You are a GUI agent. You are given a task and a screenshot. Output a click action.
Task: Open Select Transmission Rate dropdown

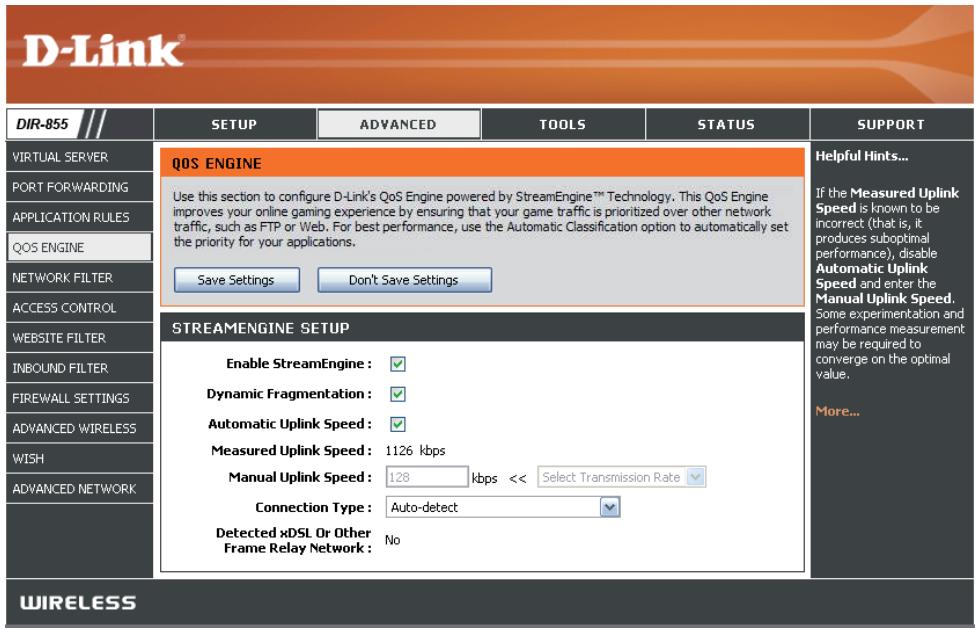[621, 477]
